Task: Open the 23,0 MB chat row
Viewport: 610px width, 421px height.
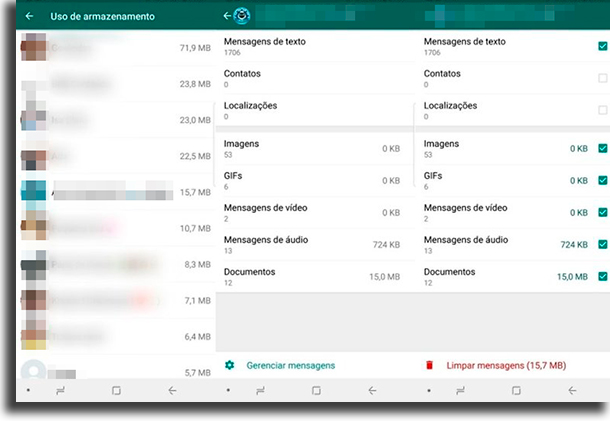Action: point(116,120)
